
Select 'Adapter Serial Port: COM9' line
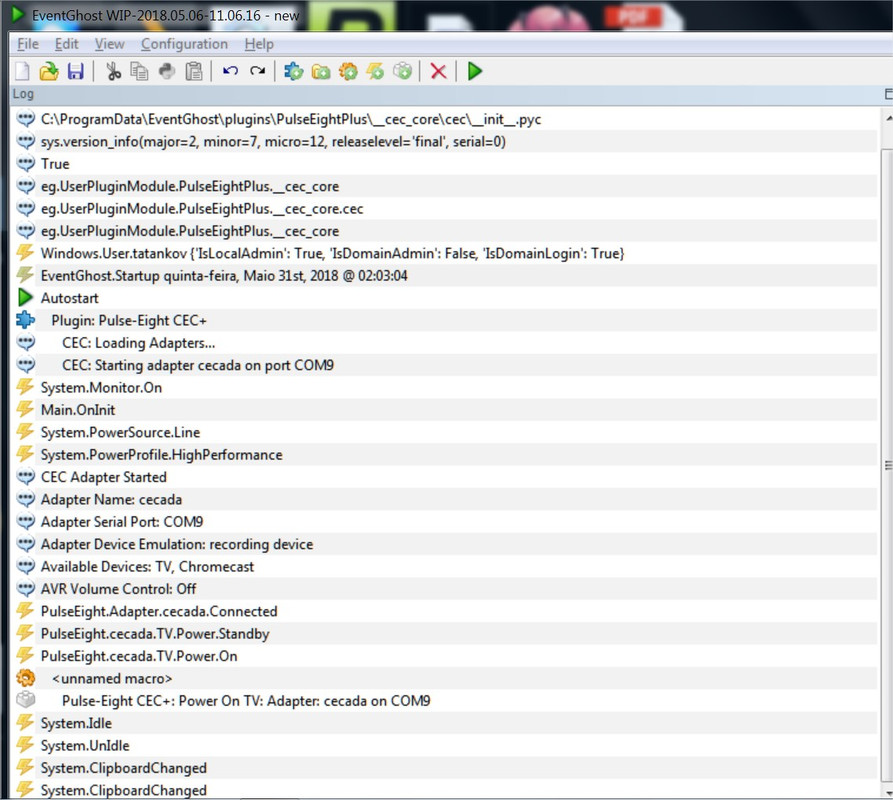(446, 522)
